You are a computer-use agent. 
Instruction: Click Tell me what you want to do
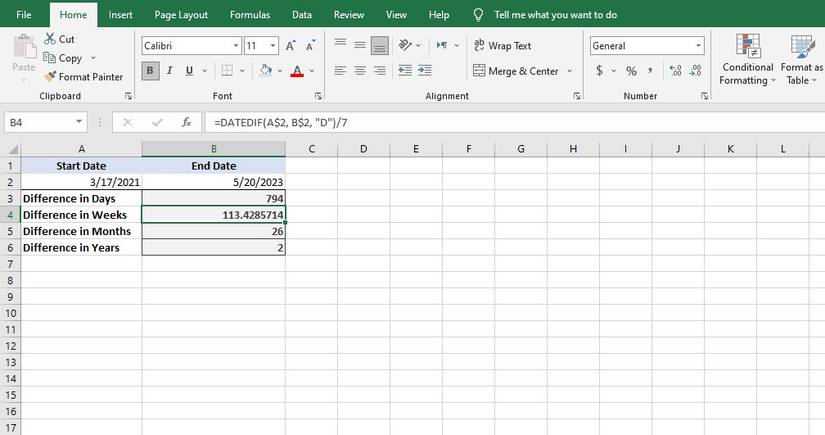[x=556, y=15]
